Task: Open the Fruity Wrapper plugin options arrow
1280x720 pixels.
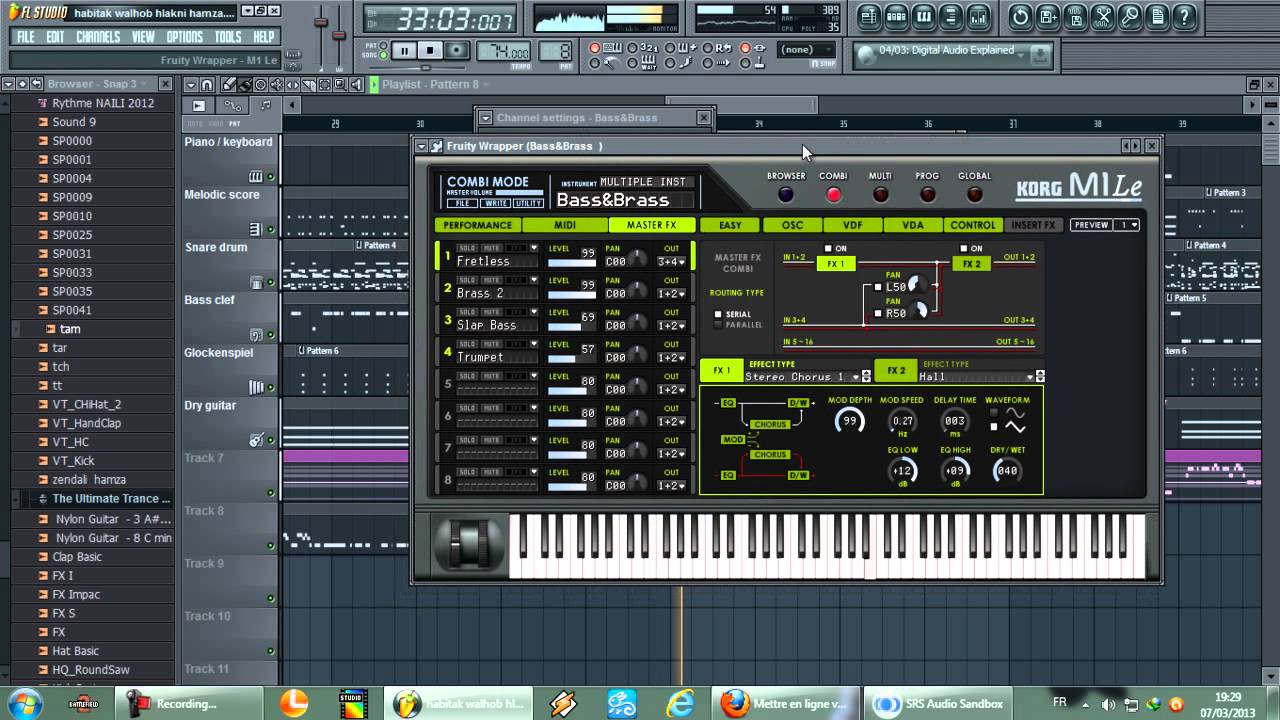Action: 422,146
